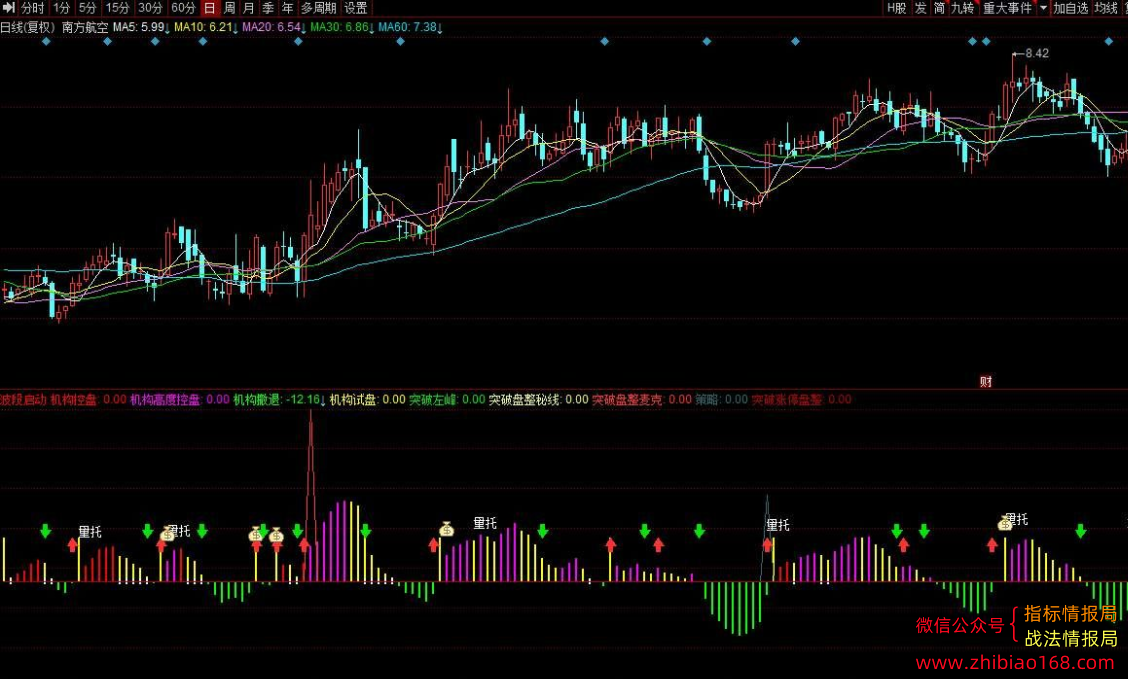This screenshot has height=679, width=1128.
Task: Switch to the 季 quarterly chart
Action: point(268,8)
